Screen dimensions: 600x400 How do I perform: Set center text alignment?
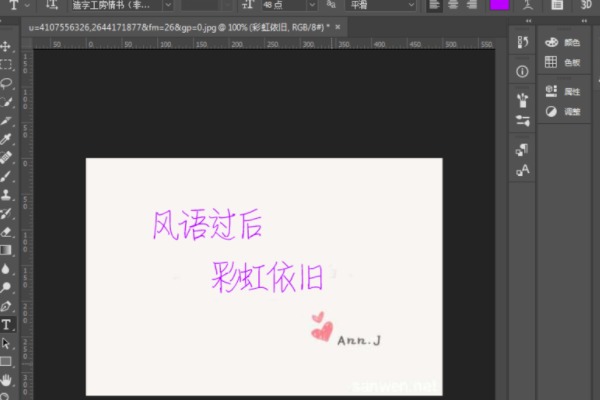coord(453,5)
